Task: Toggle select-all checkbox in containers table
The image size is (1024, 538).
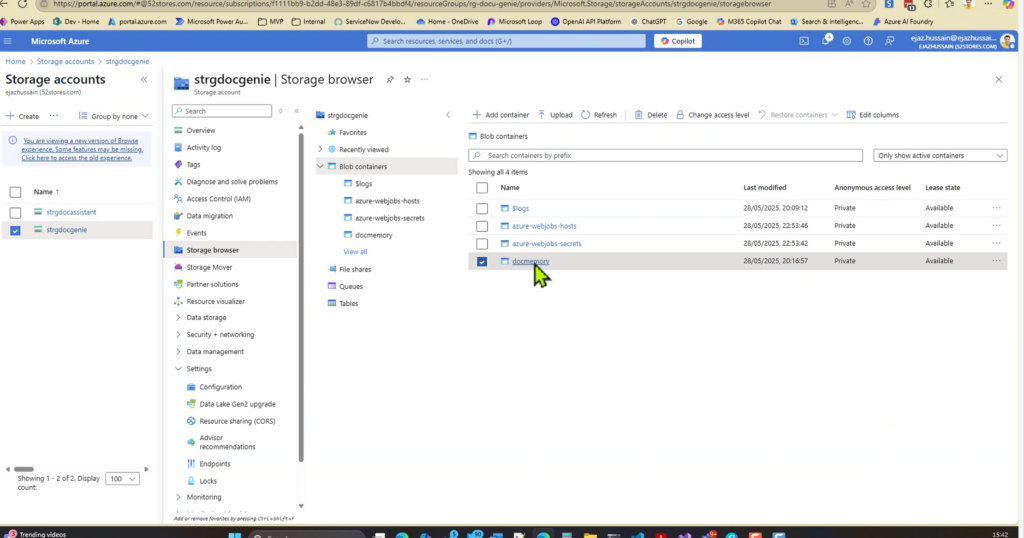Action: click(x=482, y=188)
